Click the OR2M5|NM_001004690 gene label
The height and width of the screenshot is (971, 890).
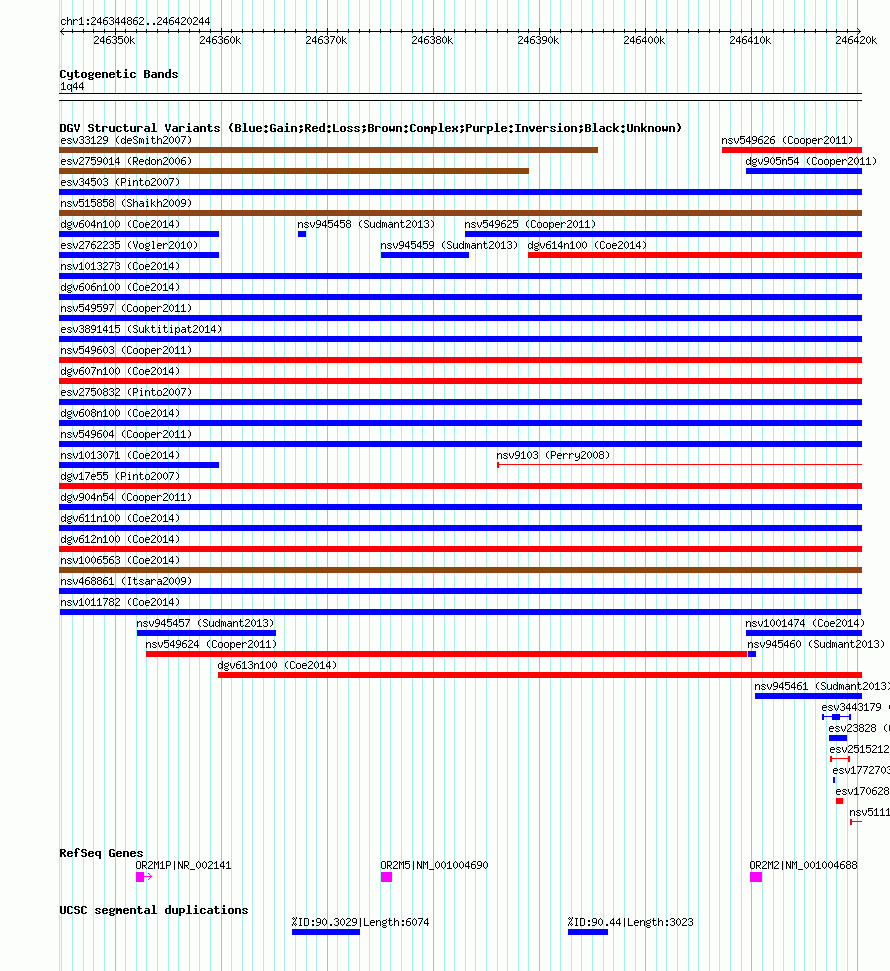tap(434, 865)
